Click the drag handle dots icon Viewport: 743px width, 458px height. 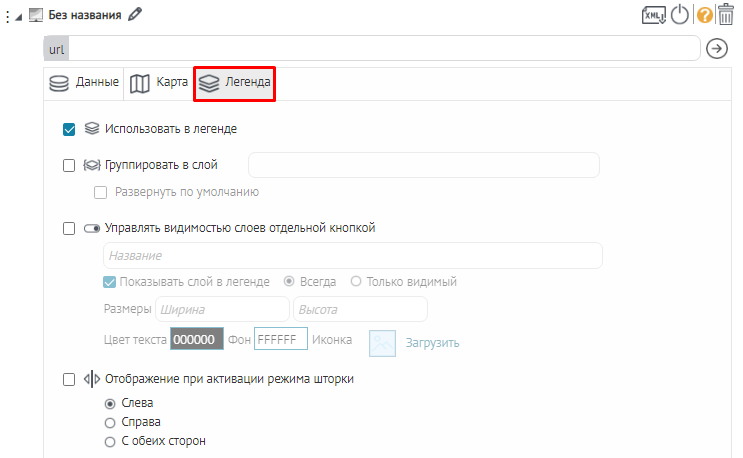click(x=8, y=17)
